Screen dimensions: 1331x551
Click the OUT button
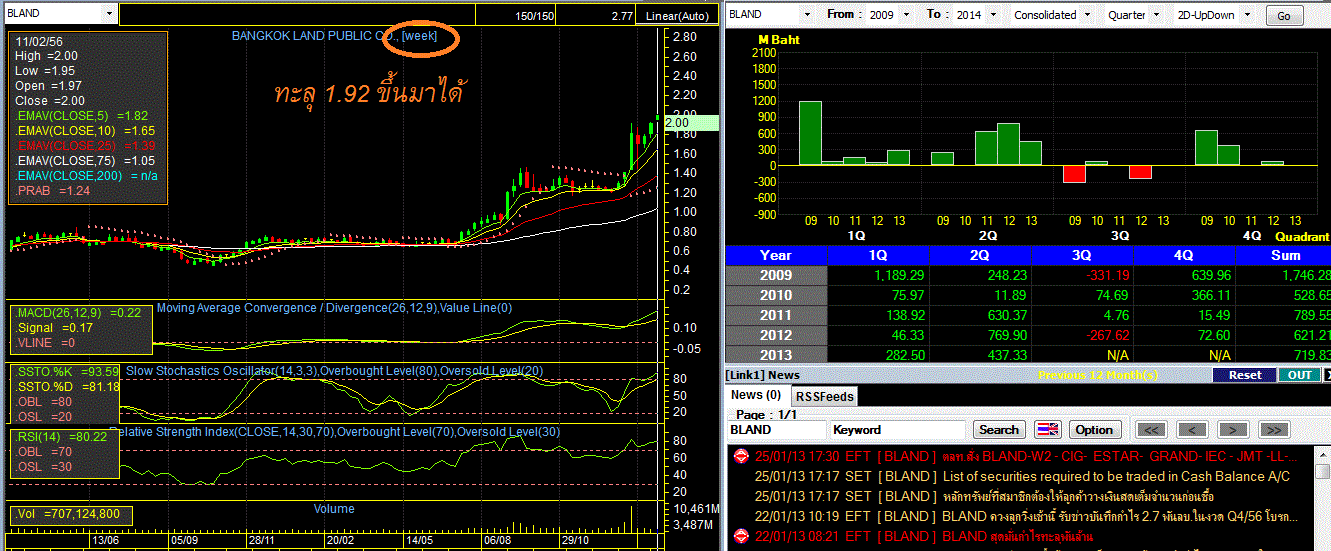(1299, 375)
